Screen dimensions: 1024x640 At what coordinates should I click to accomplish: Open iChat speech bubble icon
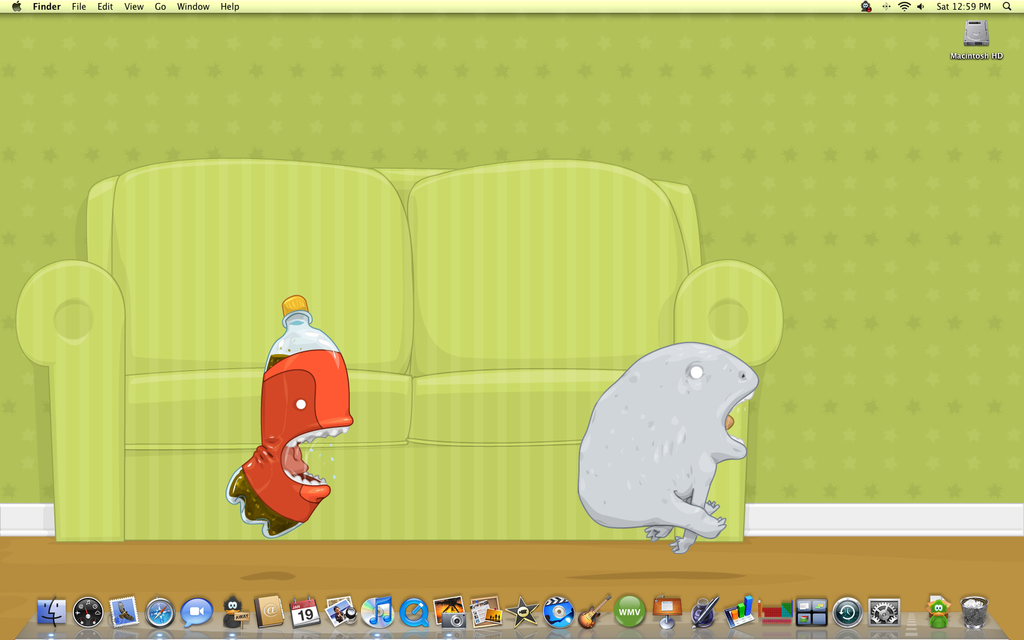click(x=197, y=613)
